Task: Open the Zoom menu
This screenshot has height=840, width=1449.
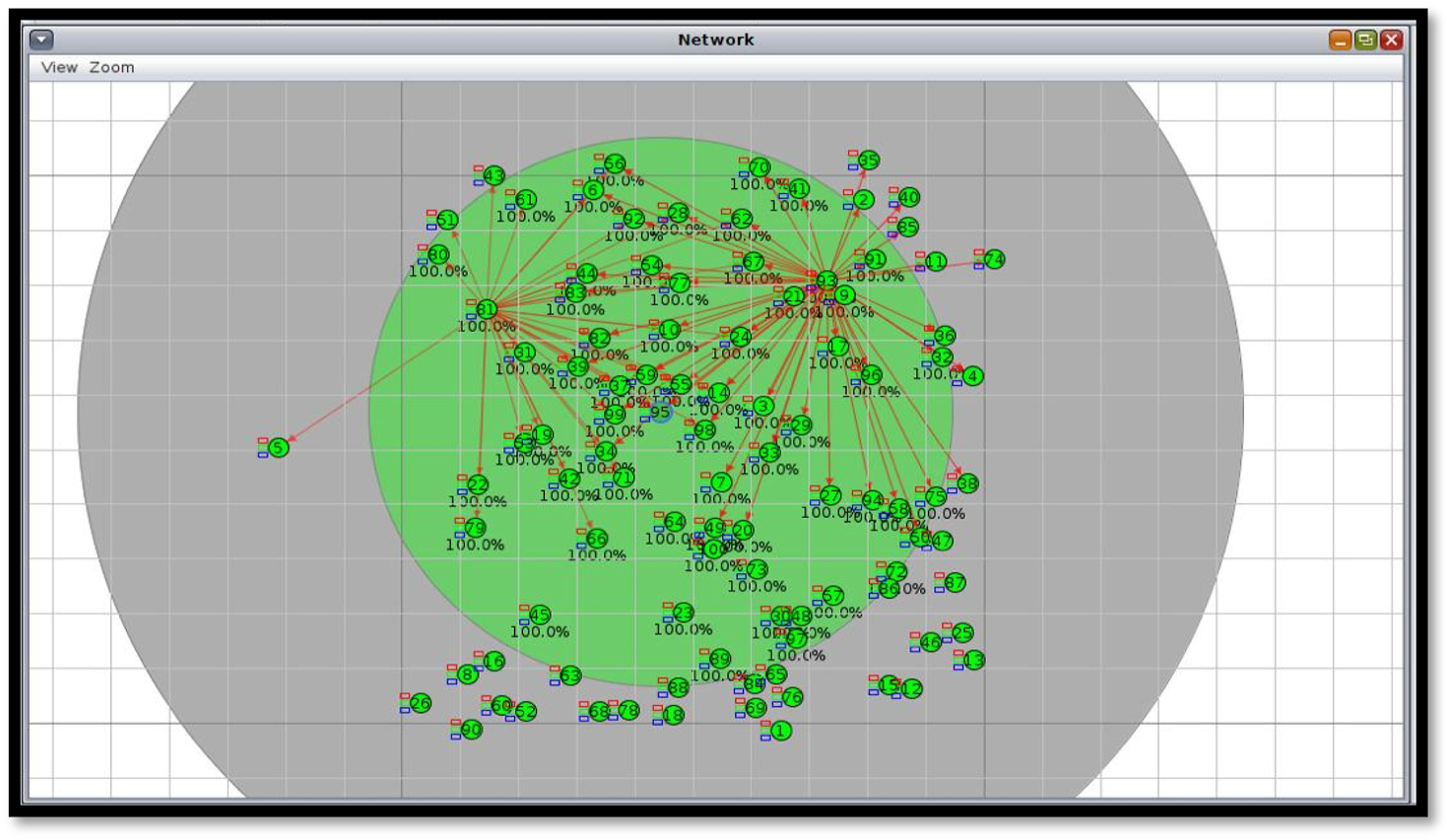Action: [x=111, y=68]
